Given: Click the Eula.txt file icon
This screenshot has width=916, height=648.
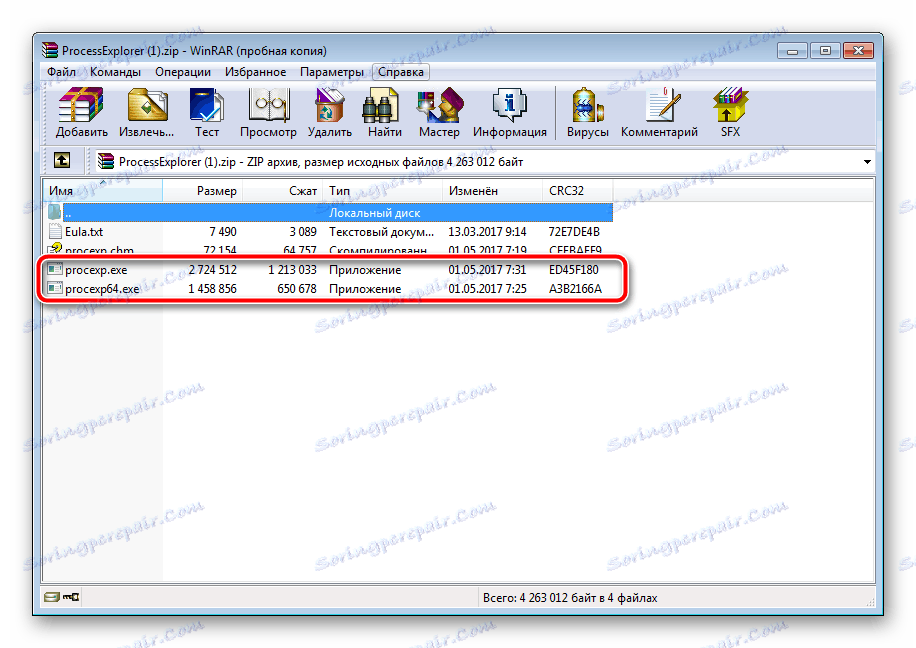Looking at the screenshot, I should coord(55,231).
